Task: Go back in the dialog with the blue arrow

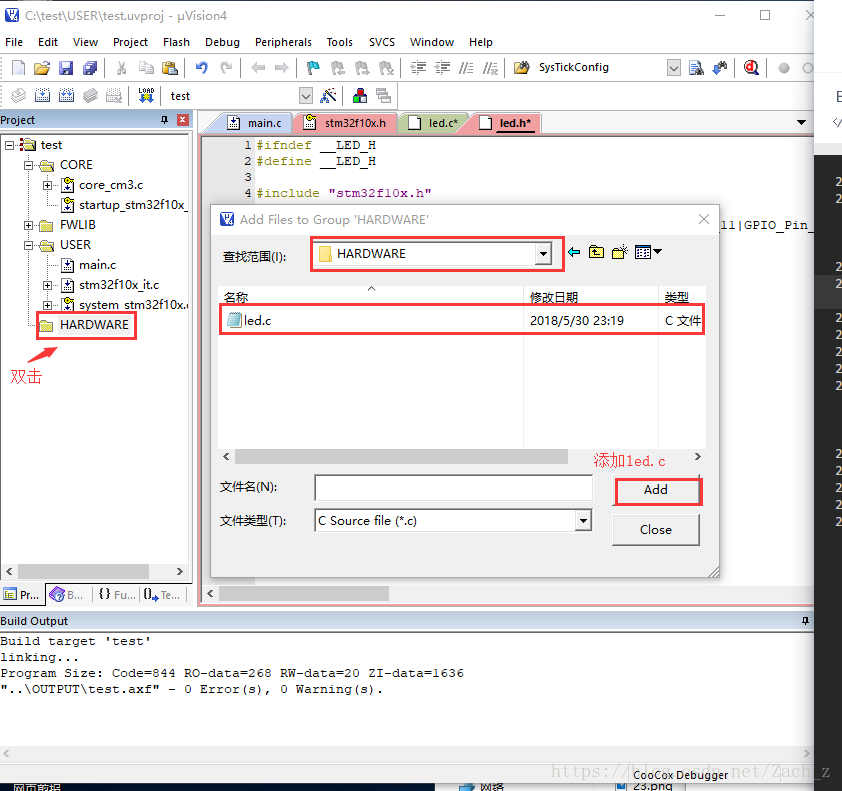Action: pos(574,252)
